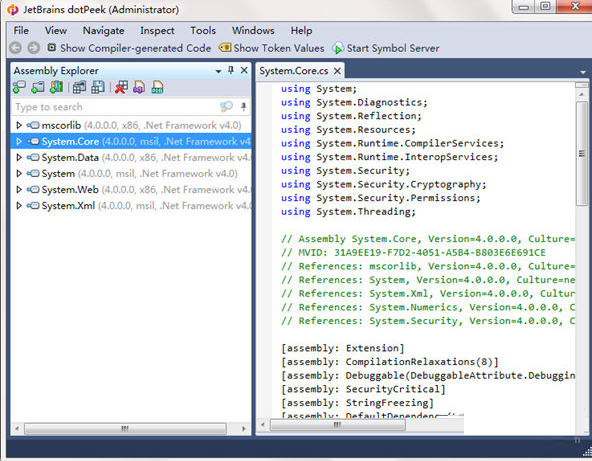
Task: Select the System (4.0.0.0, msil) assembly row
Action: [x=131, y=173]
